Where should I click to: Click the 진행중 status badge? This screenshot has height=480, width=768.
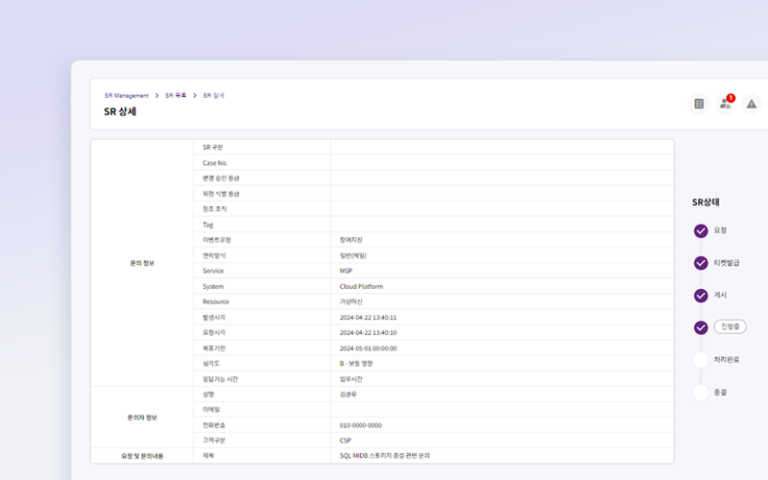[730, 327]
